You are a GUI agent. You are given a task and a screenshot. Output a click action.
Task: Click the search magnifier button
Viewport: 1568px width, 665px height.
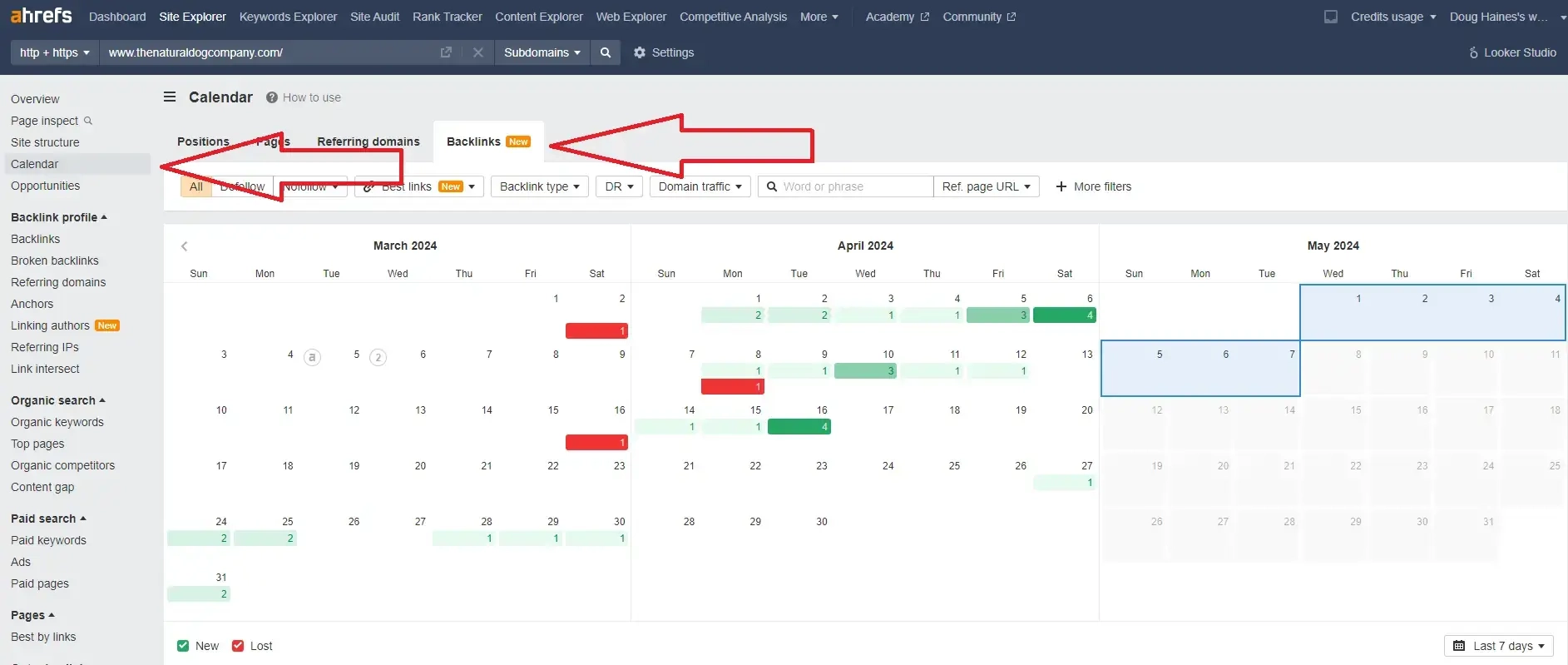pyautogui.click(x=606, y=52)
